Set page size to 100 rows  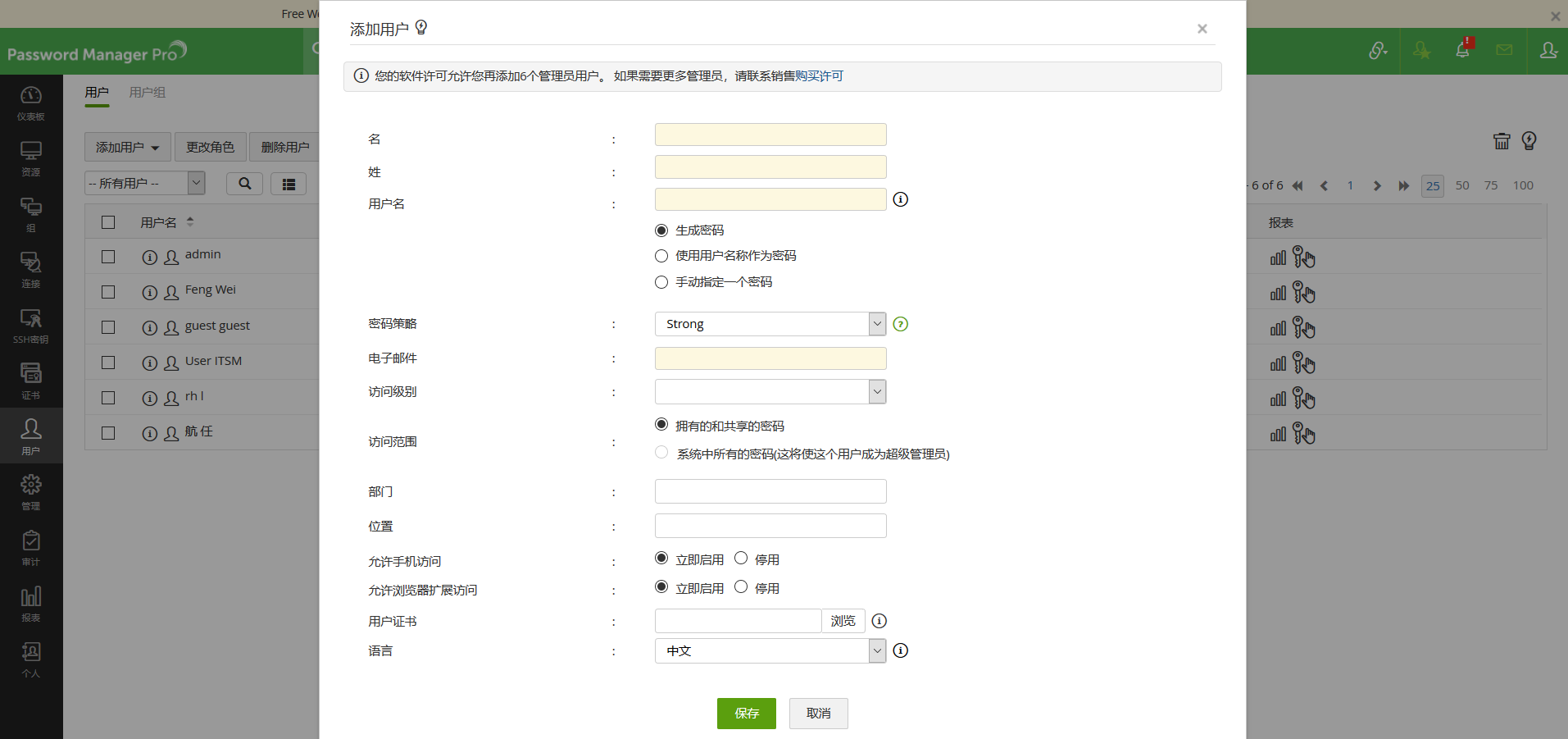[1523, 185]
